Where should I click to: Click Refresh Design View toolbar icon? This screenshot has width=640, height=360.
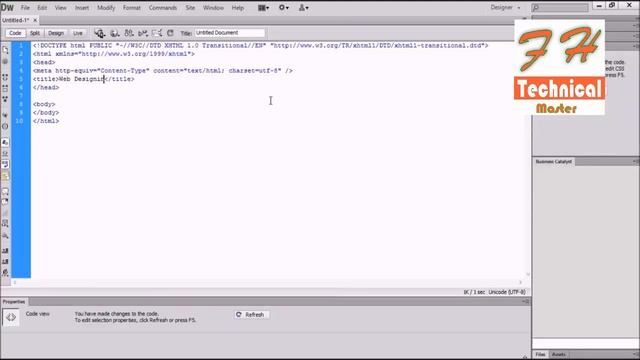pyautogui.click(x=170, y=33)
